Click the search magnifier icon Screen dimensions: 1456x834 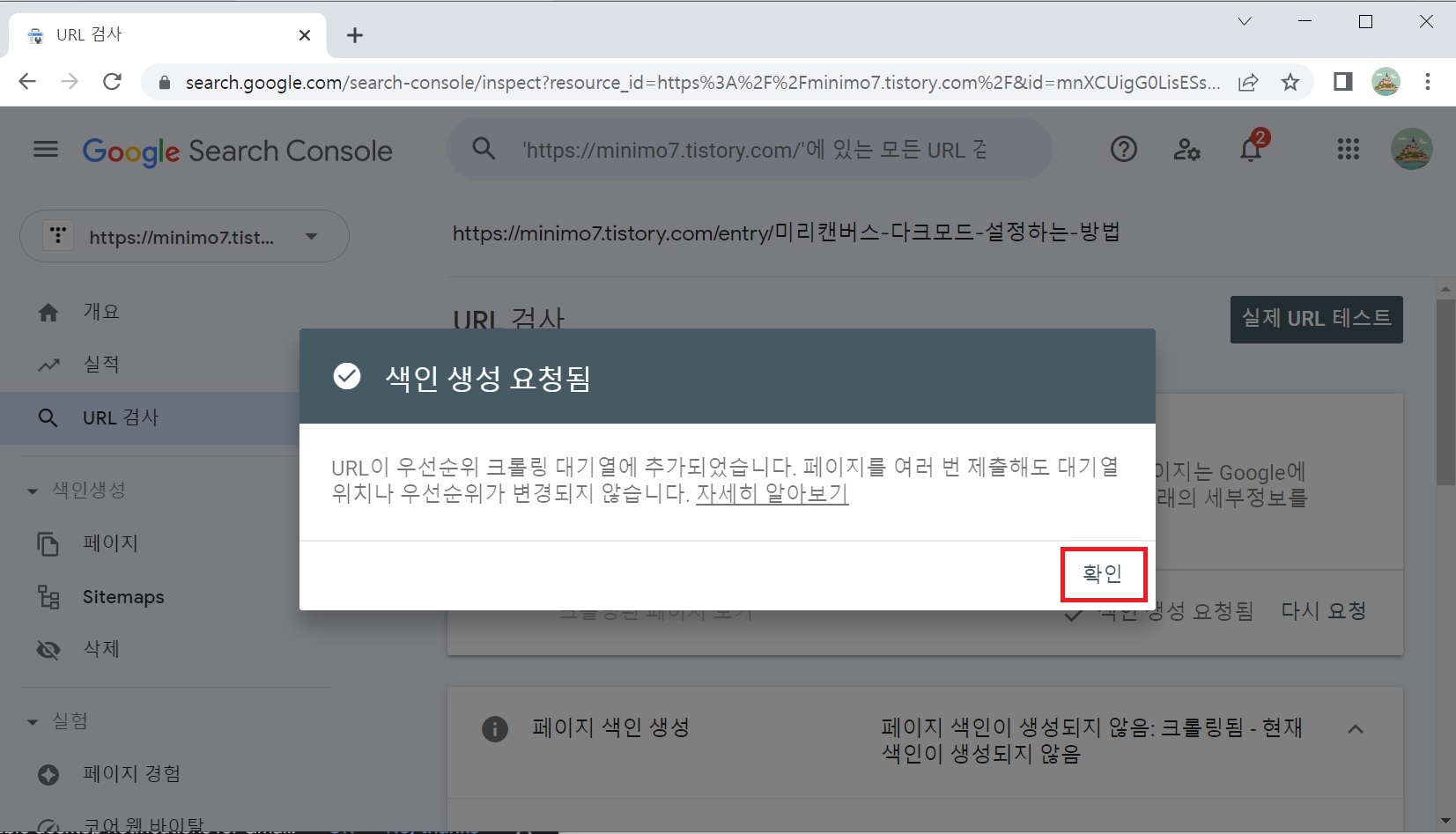coord(484,148)
